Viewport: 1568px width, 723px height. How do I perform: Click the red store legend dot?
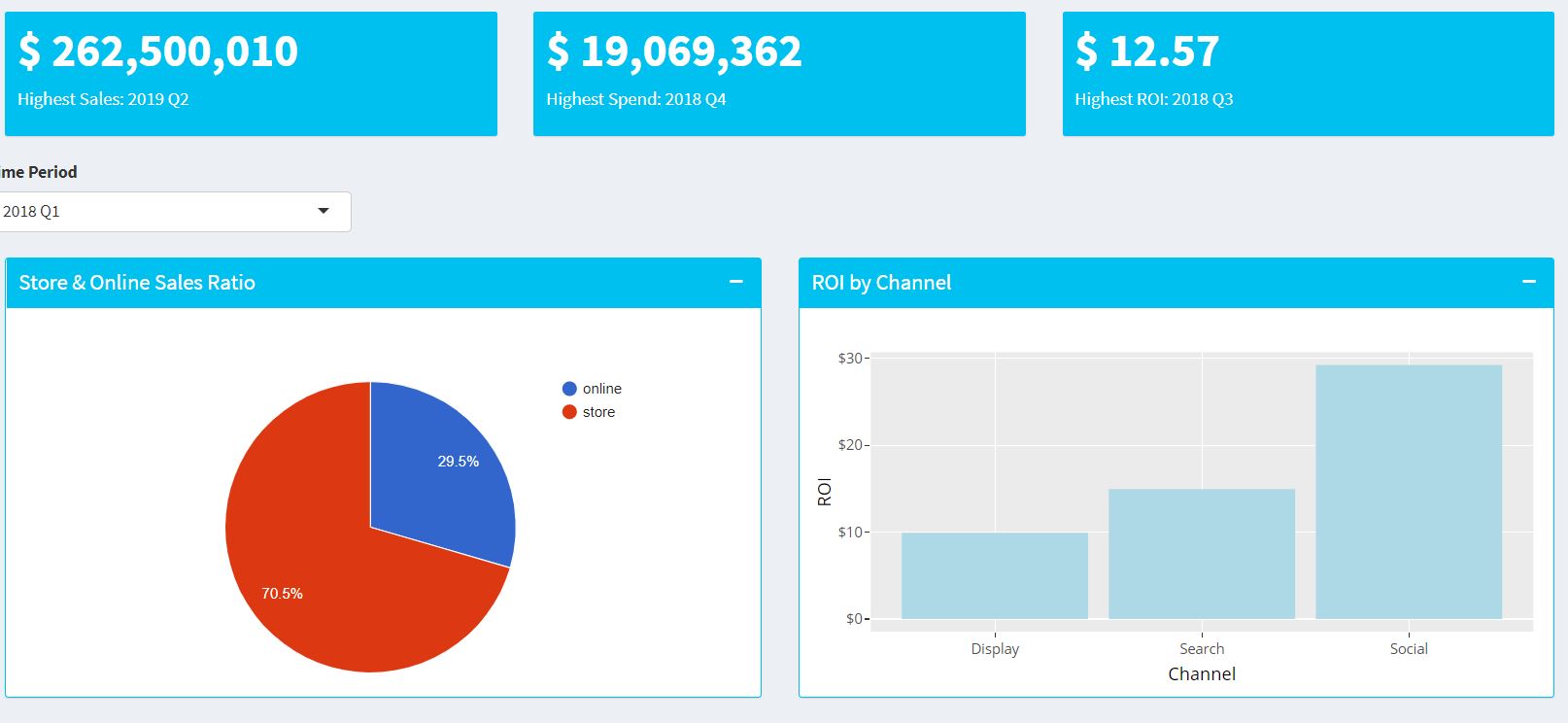click(569, 412)
